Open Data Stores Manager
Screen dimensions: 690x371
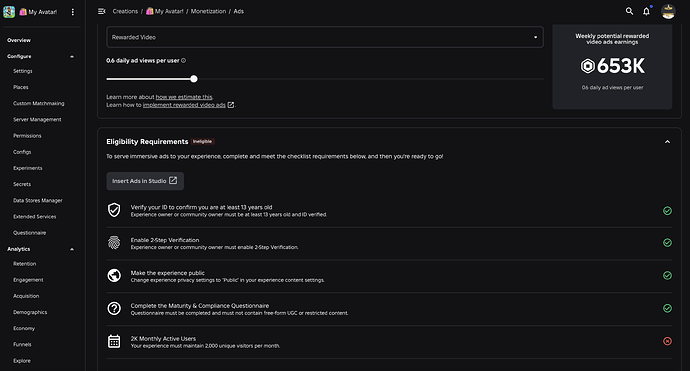tap(38, 200)
